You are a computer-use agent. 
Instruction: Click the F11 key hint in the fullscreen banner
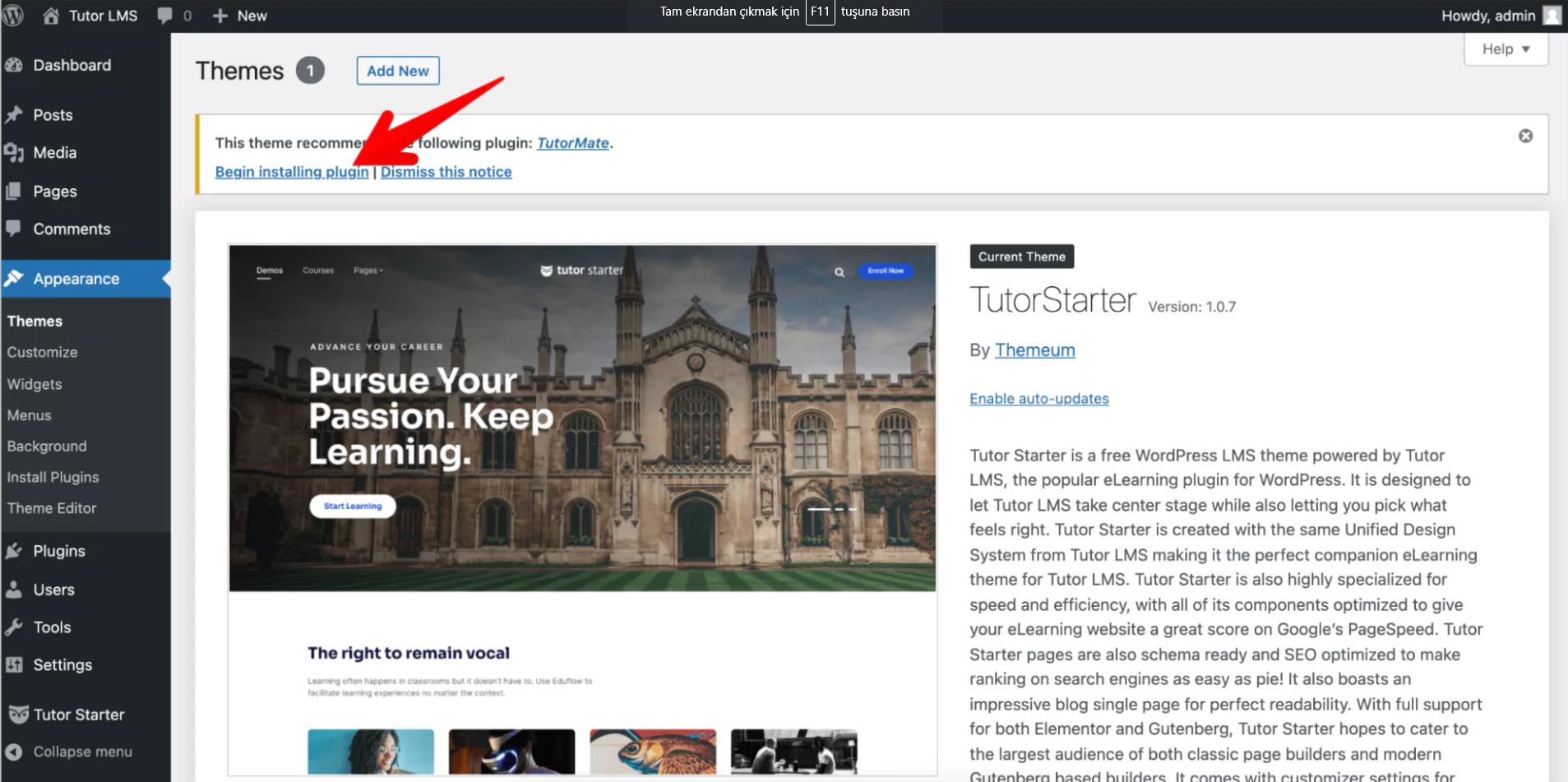click(x=820, y=12)
